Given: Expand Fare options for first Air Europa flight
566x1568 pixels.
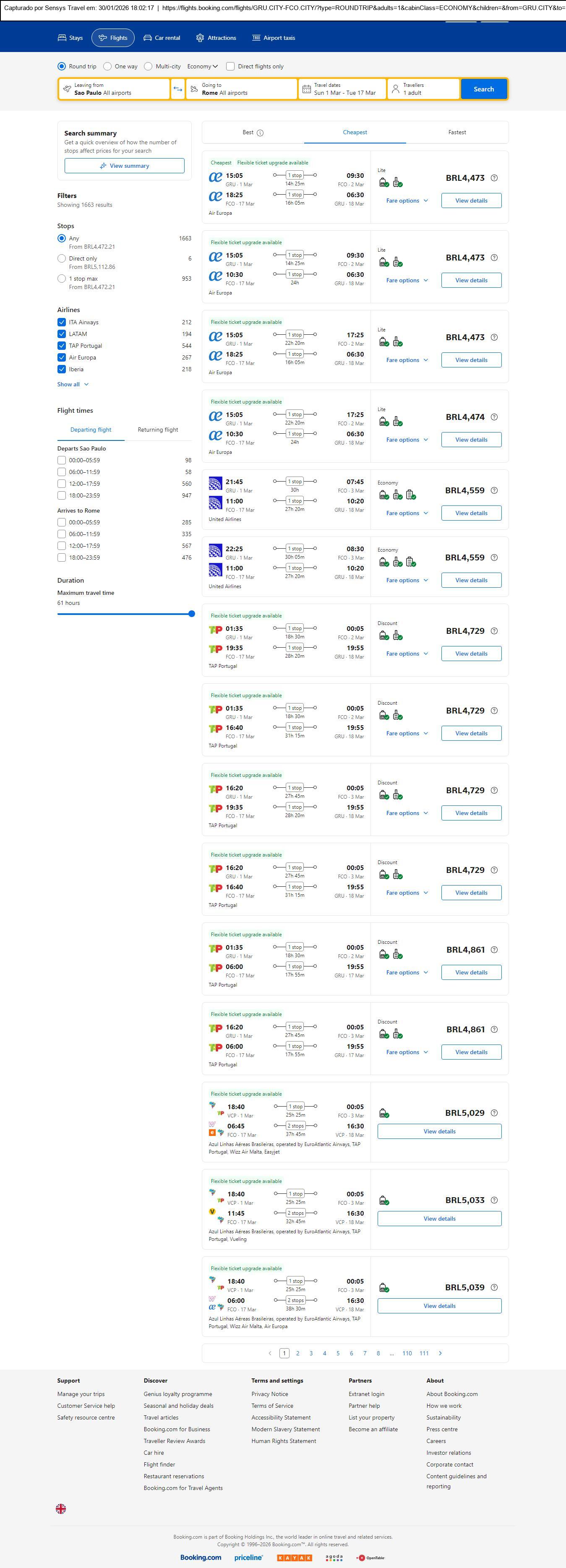Looking at the screenshot, I should [x=407, y=201].
